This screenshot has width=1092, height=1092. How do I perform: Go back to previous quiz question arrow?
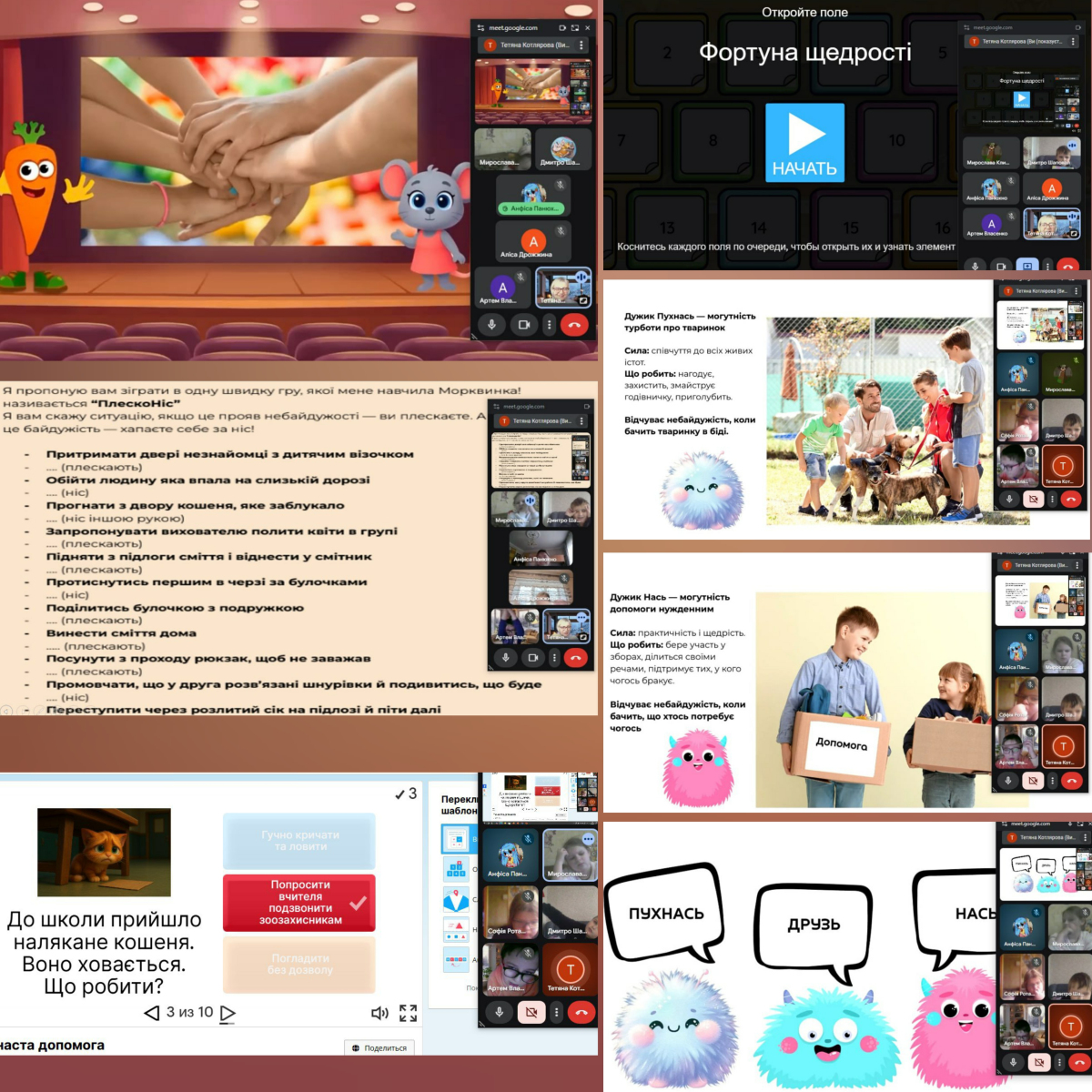tap(152, 1013)
